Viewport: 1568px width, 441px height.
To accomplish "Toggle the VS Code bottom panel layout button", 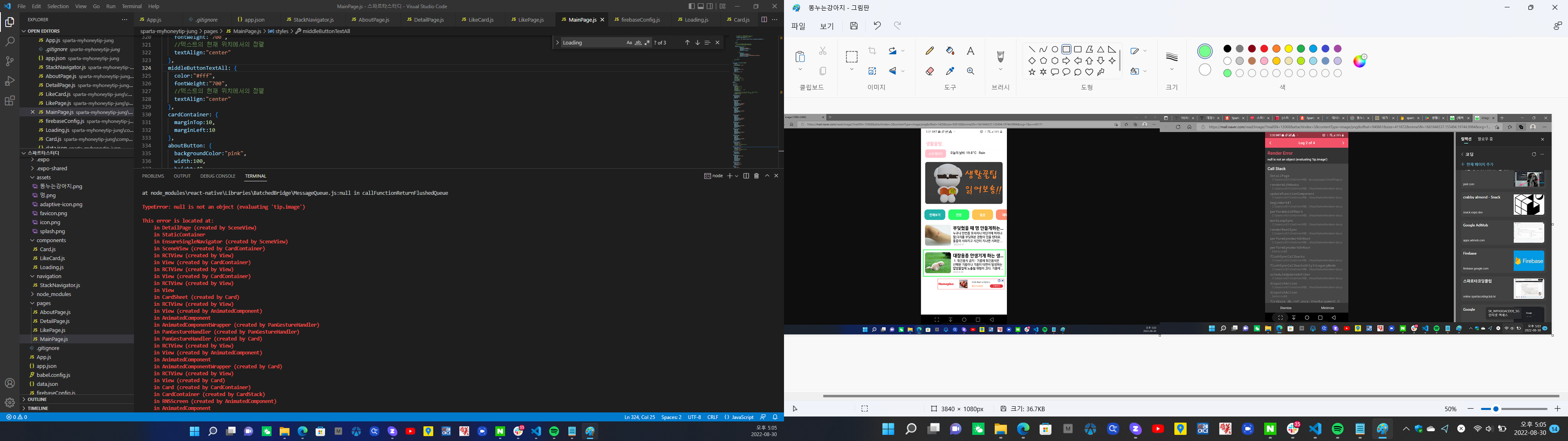I will coord(701,6).
